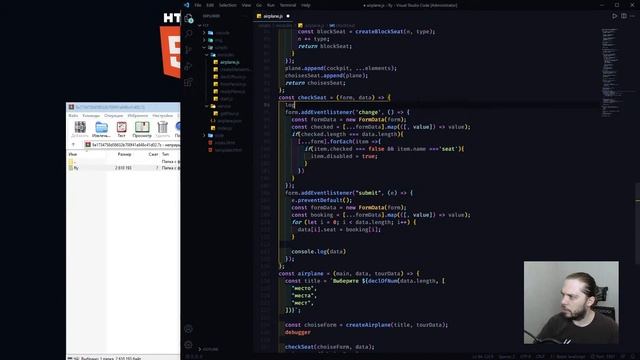Select the folder row sized 2 610 193
640x360 pixels.
click(124, 168)
